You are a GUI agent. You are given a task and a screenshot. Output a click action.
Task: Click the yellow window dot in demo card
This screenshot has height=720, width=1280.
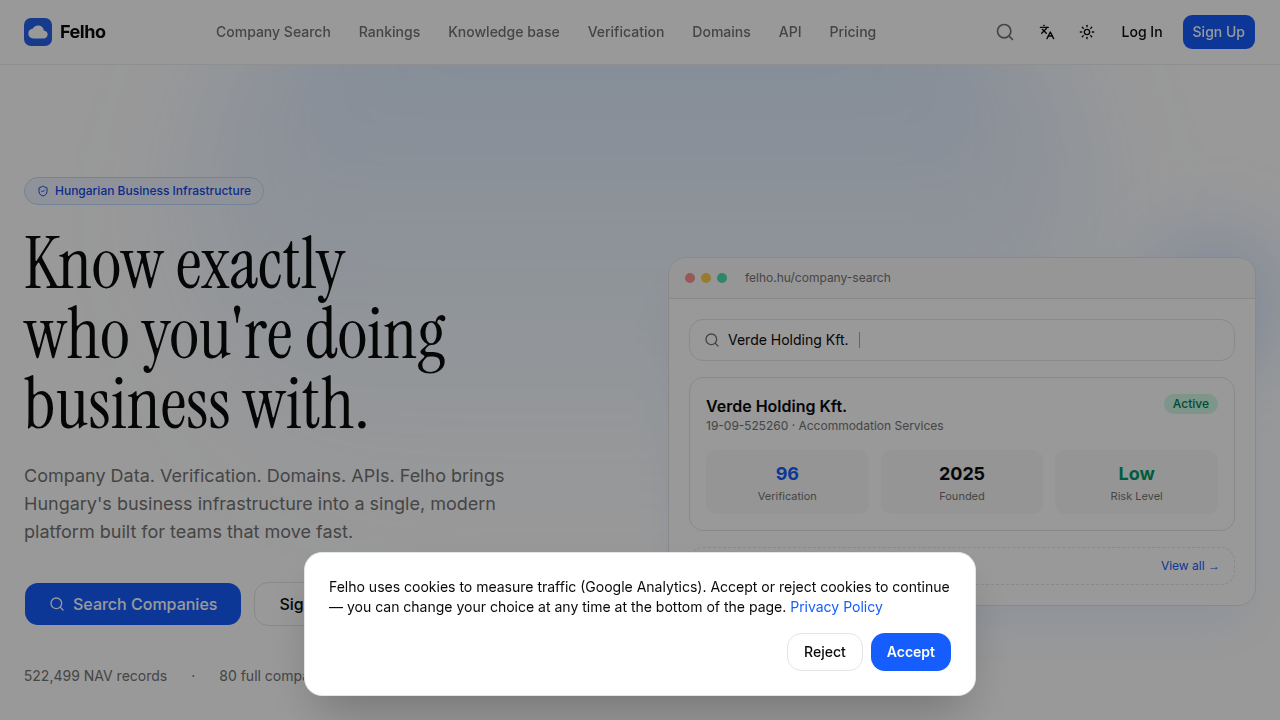(x=706, y=278)
